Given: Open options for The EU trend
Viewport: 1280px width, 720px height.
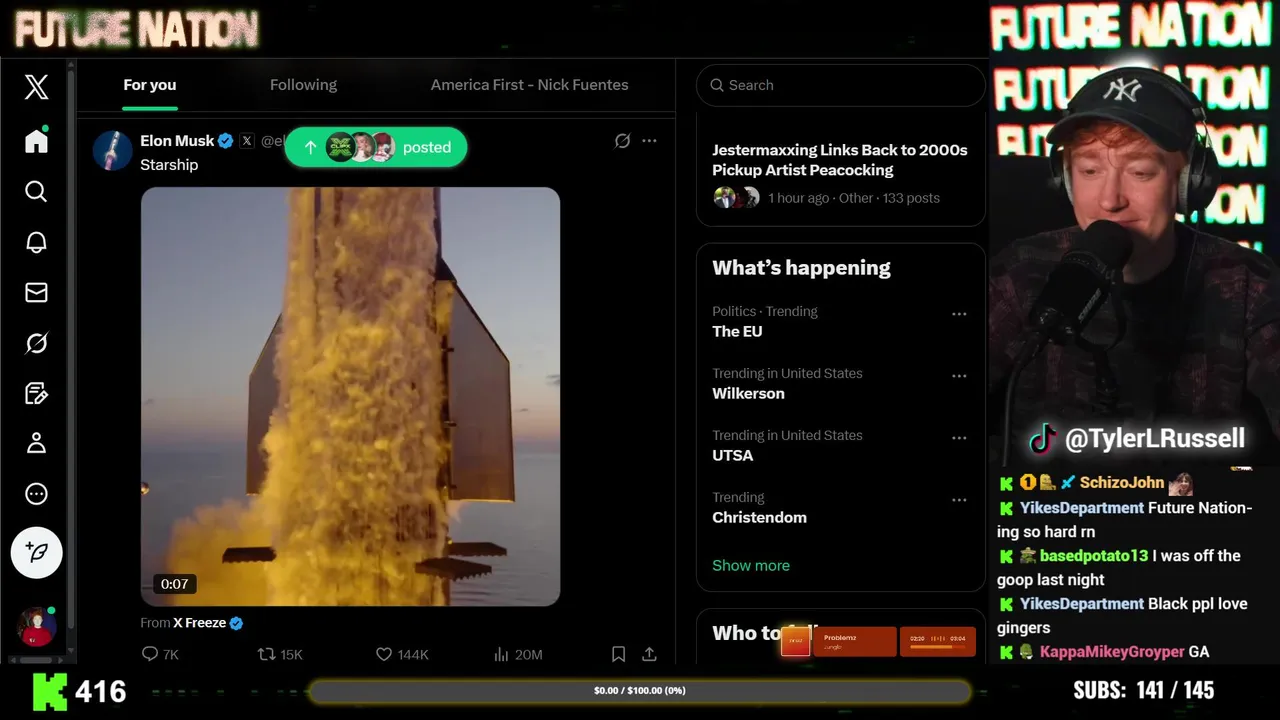Looking at the screenshot, I should tap(959, 314).
